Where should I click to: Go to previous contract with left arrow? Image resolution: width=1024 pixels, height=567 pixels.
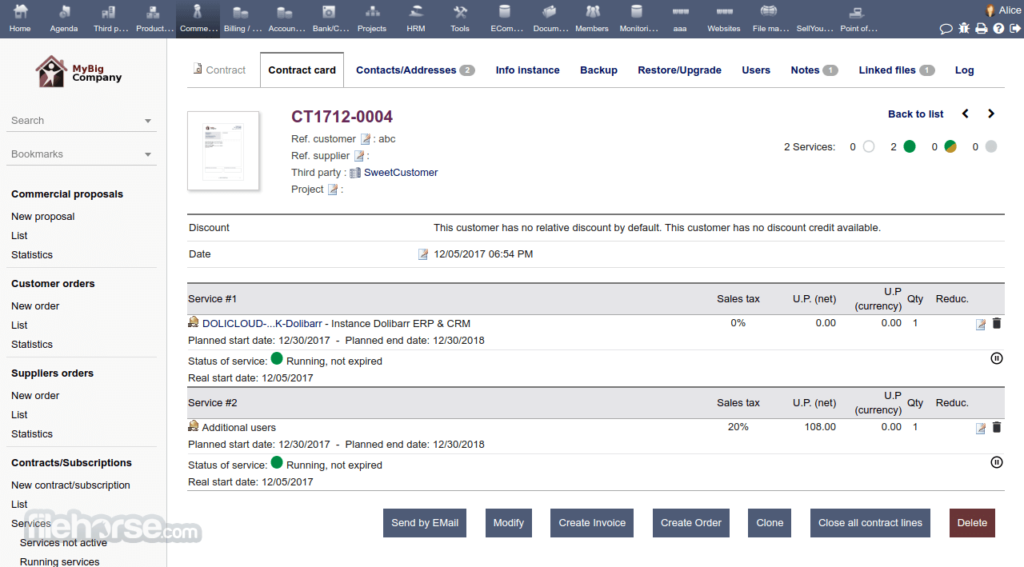click(x=966, y=114)
